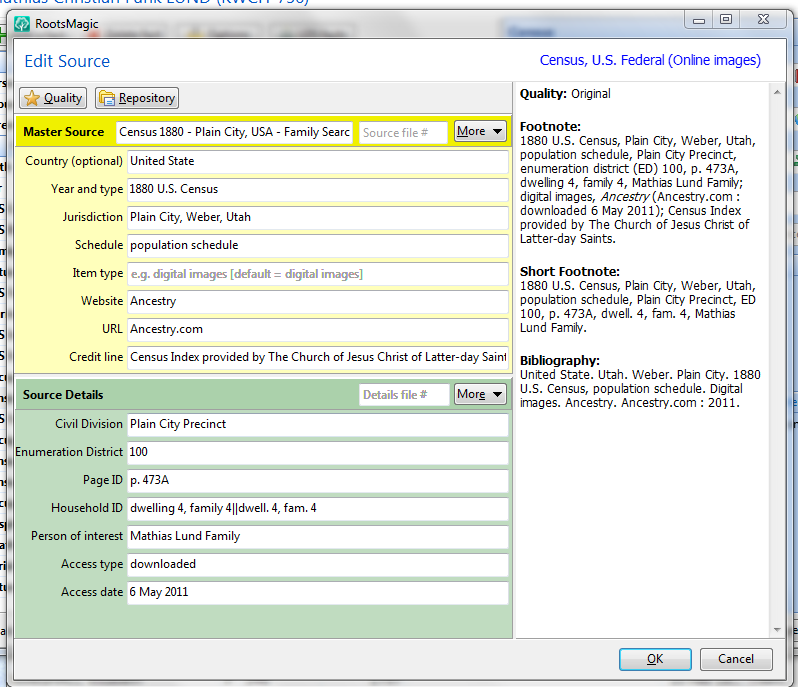Click the Repository folder icon

(107, 98)
